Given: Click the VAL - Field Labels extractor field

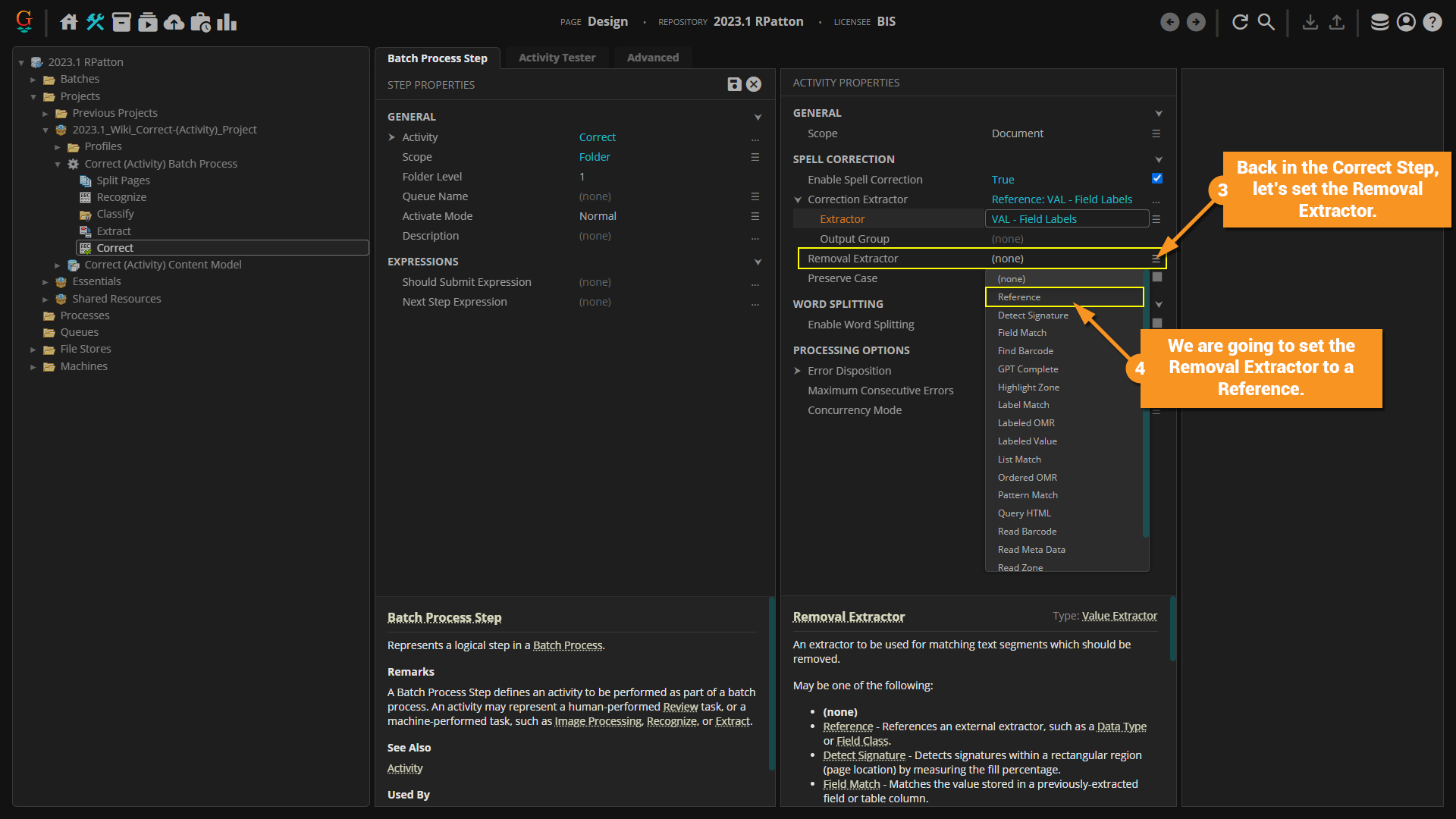Looking at the screenshot, I should point(1065,219).
